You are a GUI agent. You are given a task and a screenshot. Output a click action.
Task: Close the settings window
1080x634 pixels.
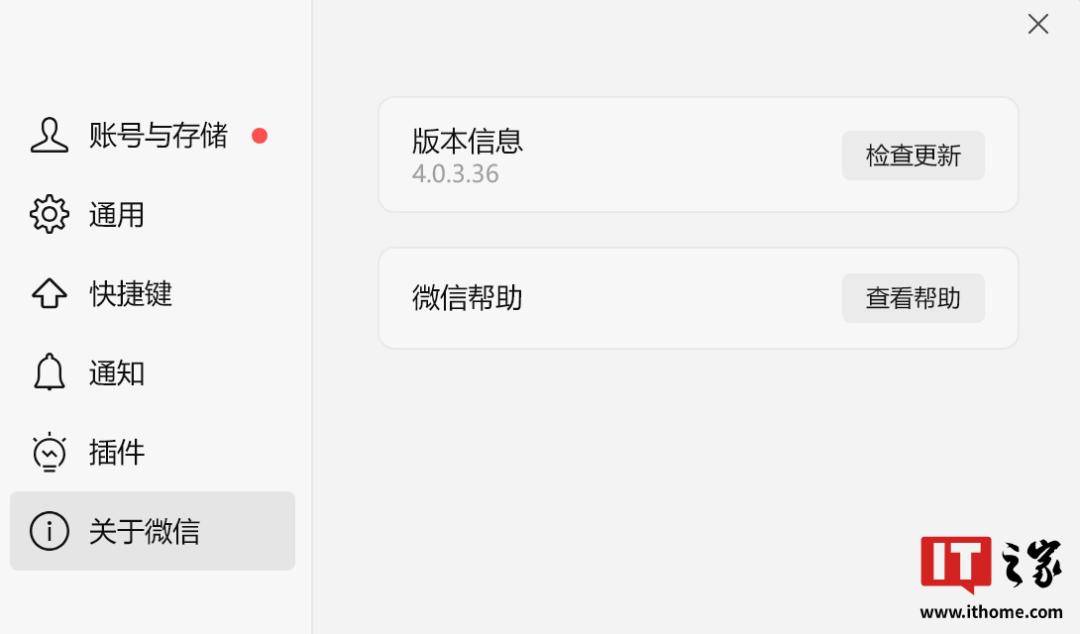pyautogui.click(x=1038, y=24)
